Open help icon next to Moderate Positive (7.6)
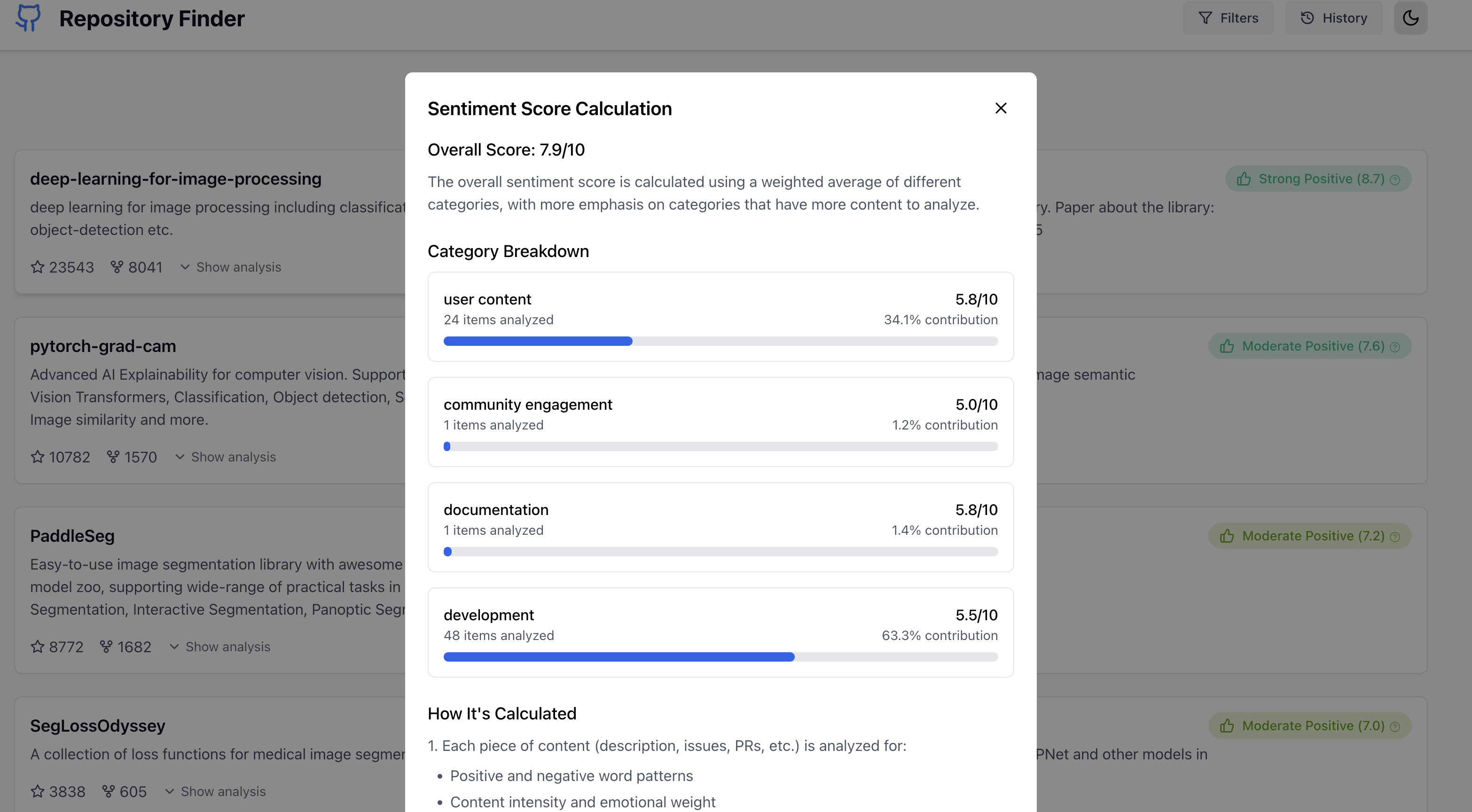Viewport: 1472px width, 812px height. [1395, 347]
